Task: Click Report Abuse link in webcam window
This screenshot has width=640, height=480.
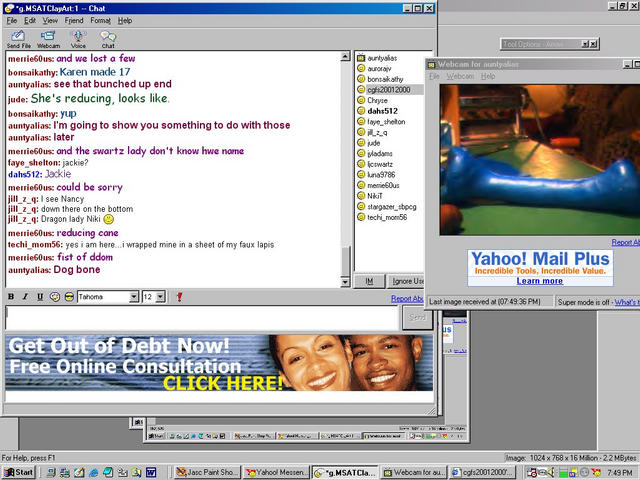Action: (x=625, y=242)
